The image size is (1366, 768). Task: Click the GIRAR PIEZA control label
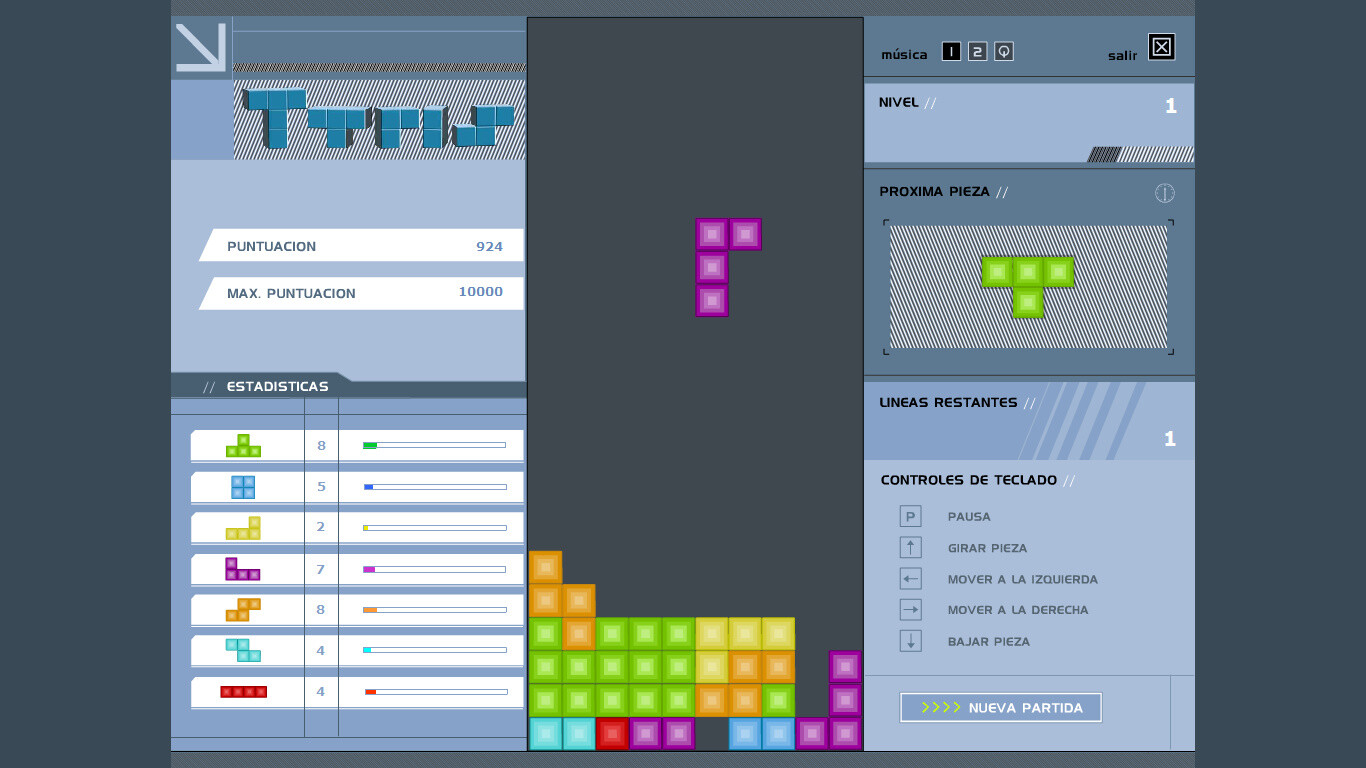[987, 548]
